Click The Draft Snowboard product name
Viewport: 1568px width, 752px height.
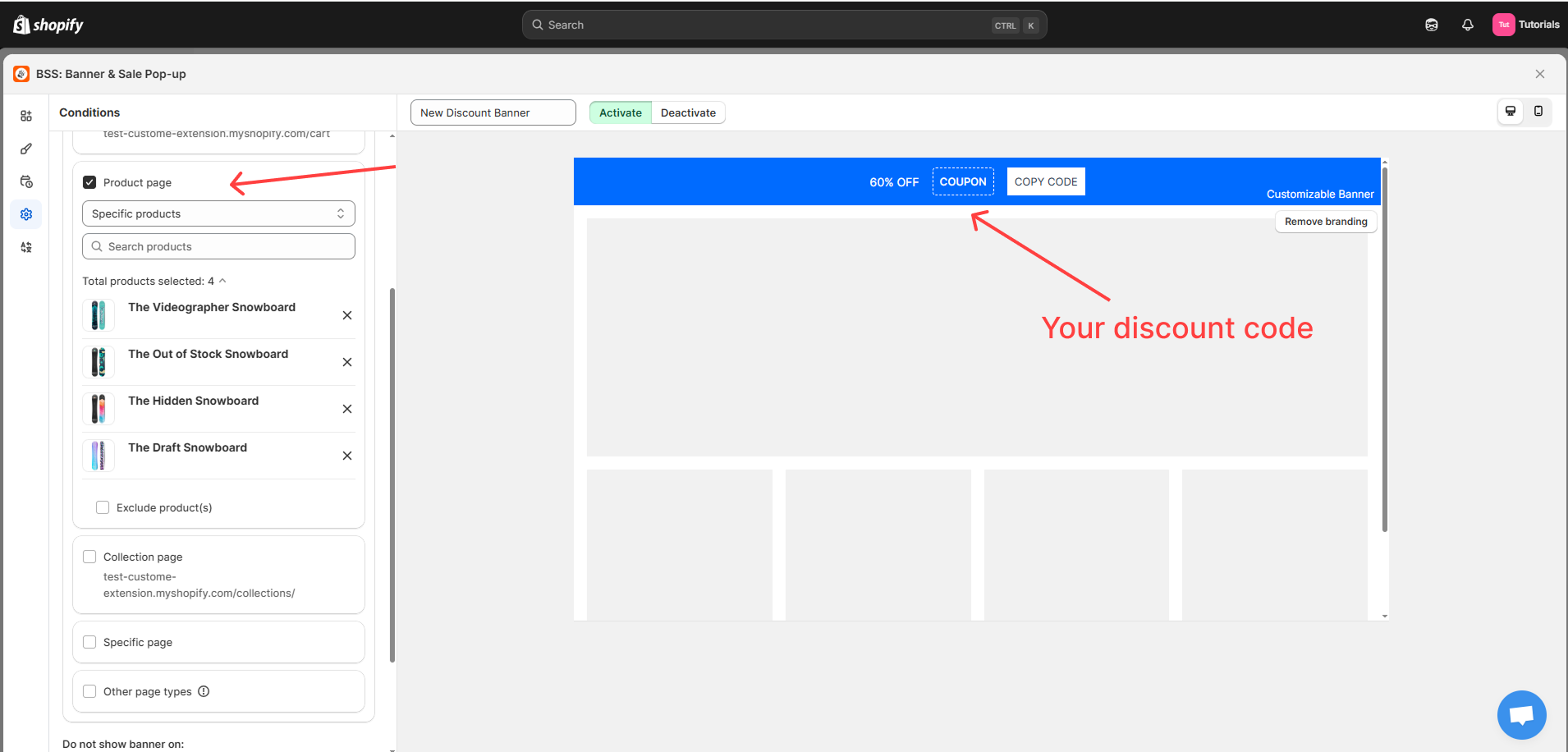click(x=188, y=447)
